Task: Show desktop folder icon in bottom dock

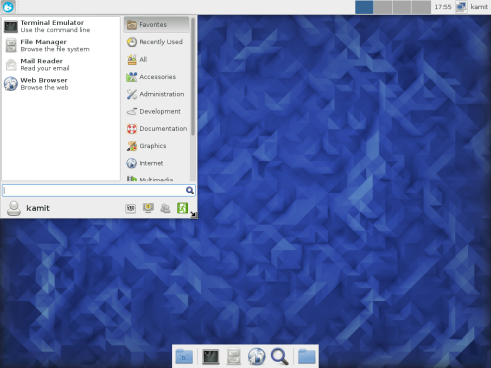Action: tap(184, 357)
